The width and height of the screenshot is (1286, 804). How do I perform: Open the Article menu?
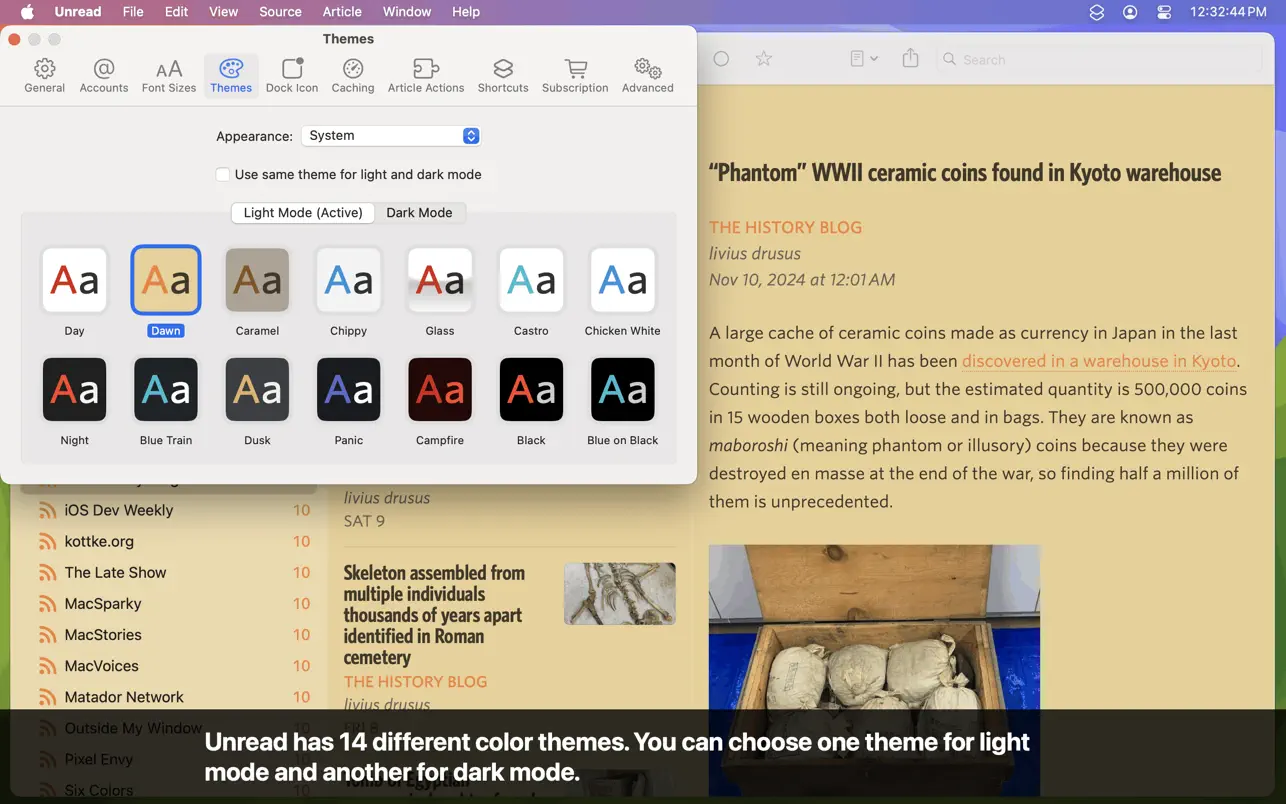pyautogui.click(x=342, y=12)
